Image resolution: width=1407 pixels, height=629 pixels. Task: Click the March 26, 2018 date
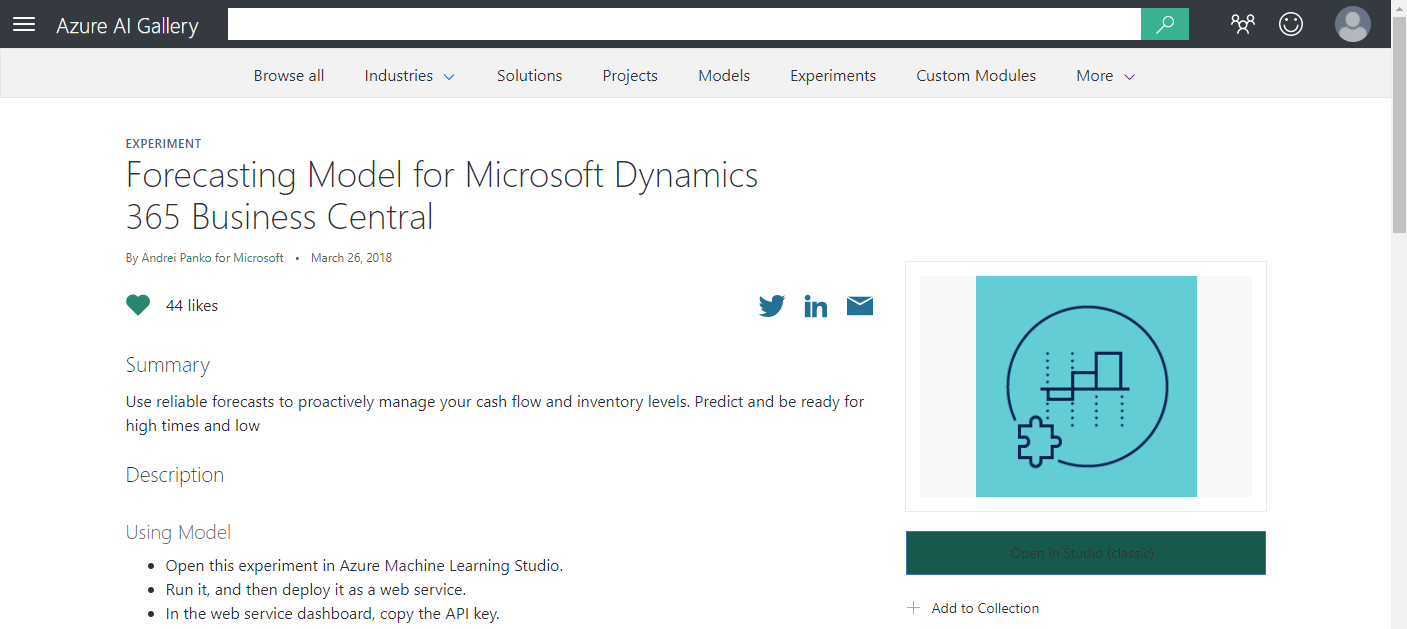[351, 258]
